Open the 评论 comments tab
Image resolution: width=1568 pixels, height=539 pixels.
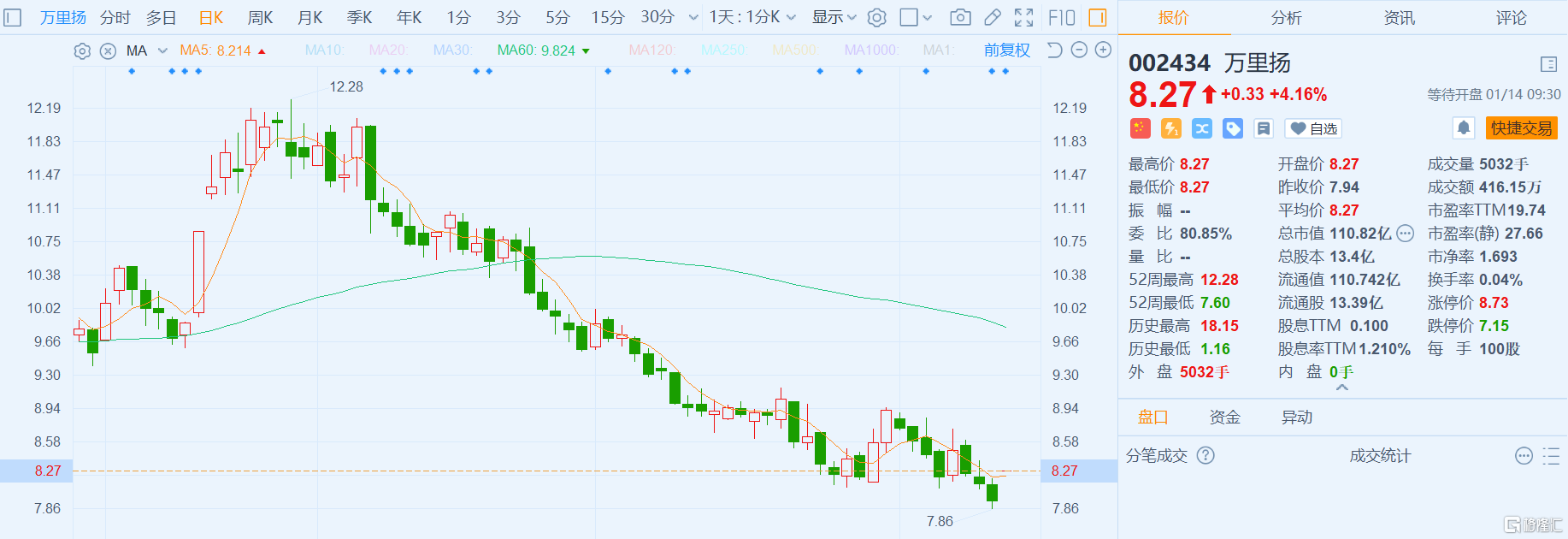1511,17
